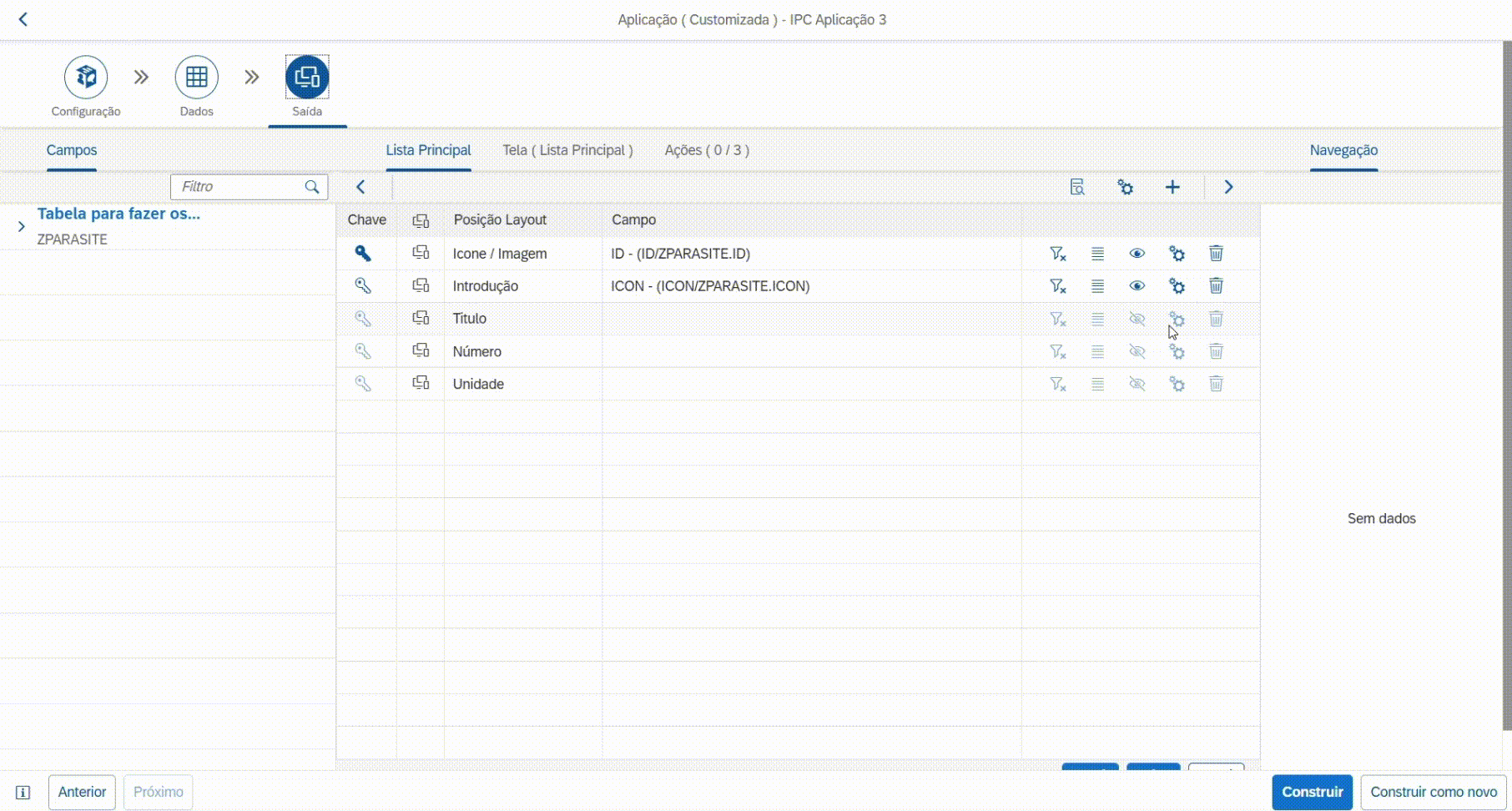This screenshot has height=811, width=1512.
Task: Collapse the fields panel with left chevron
Action: coord(360,187)
